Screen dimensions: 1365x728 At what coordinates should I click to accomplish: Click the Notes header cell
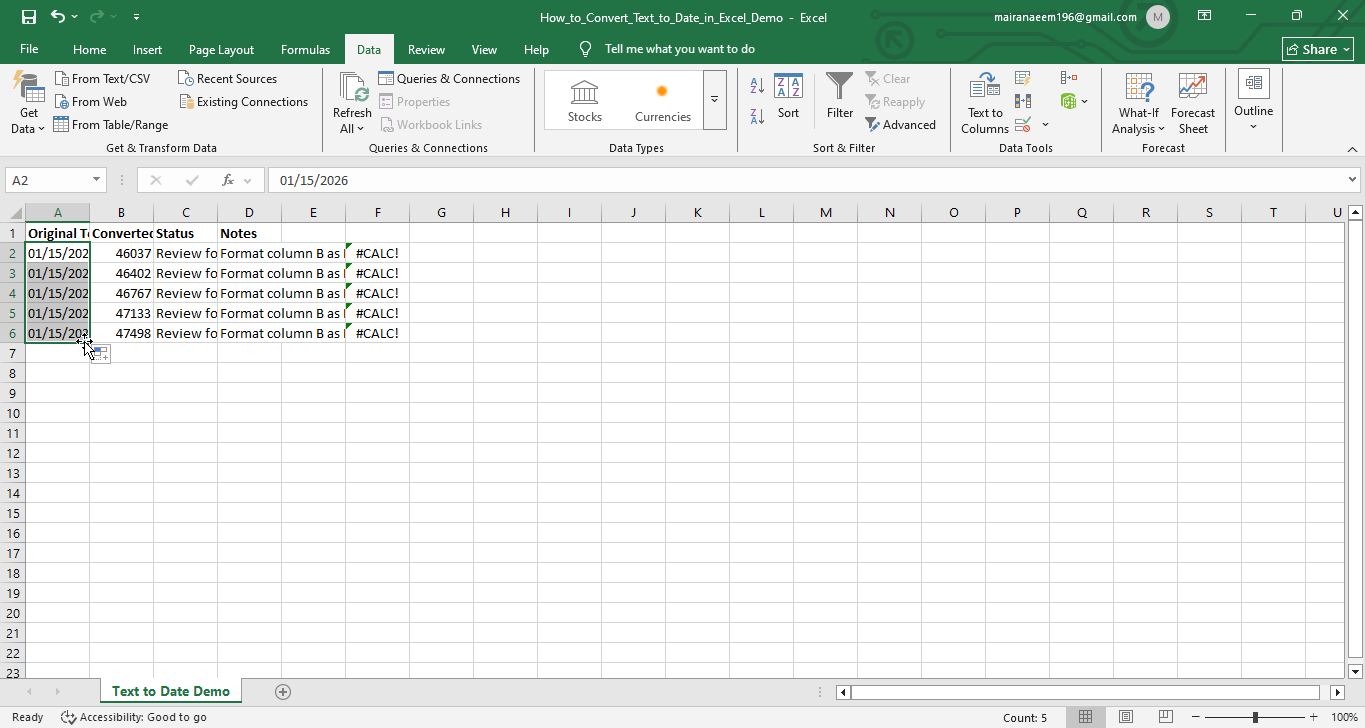coord(249,233)
